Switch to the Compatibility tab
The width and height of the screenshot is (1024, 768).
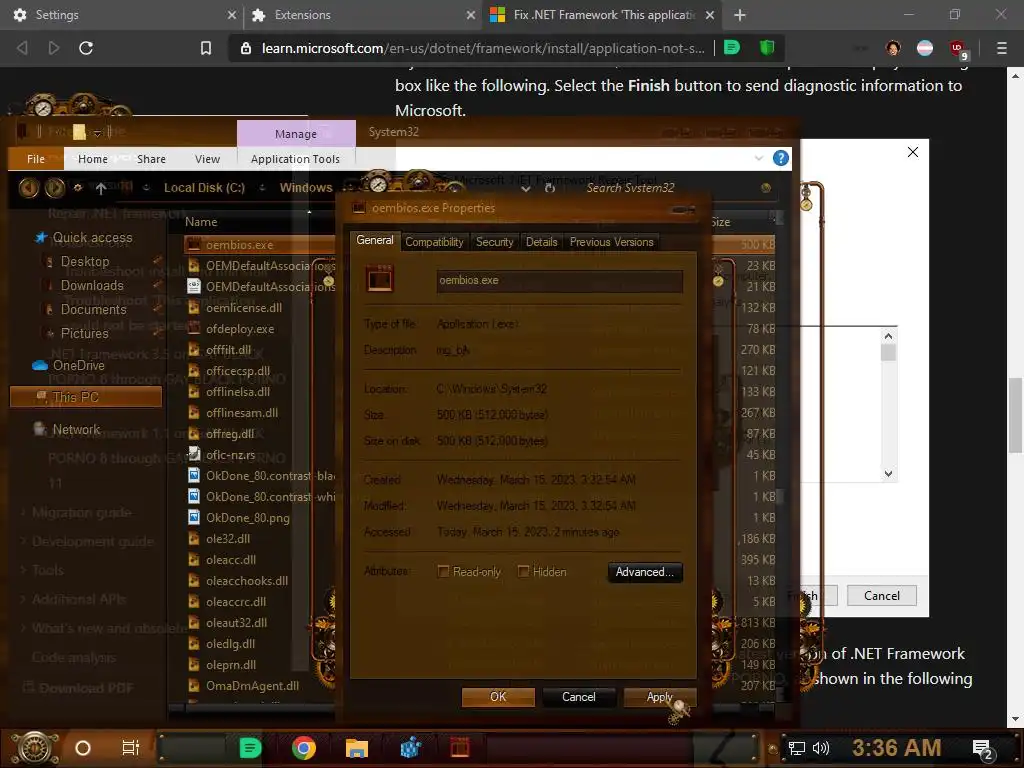(x=434, y=242)
